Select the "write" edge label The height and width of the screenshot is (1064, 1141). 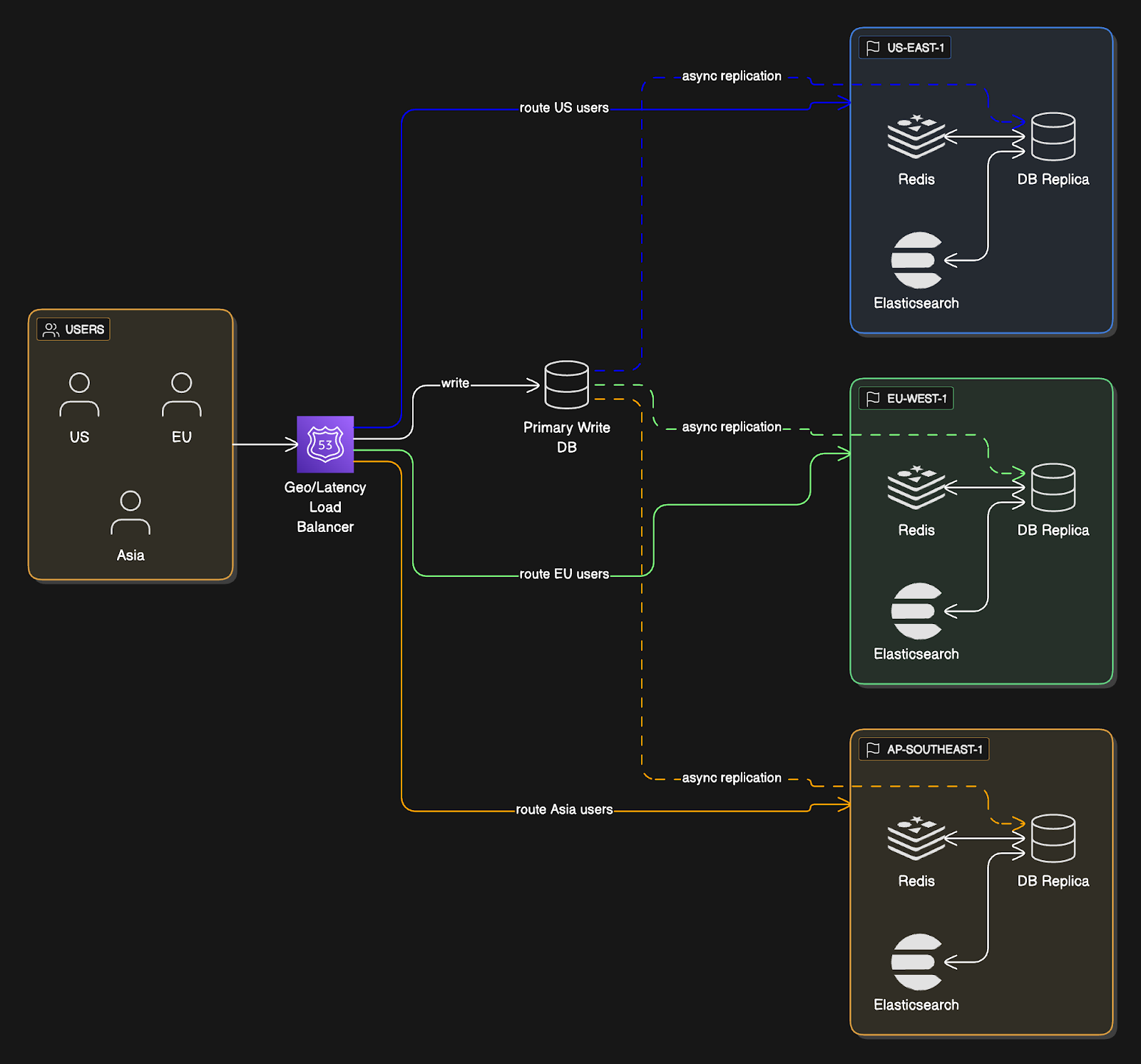(x=455, y=383)
